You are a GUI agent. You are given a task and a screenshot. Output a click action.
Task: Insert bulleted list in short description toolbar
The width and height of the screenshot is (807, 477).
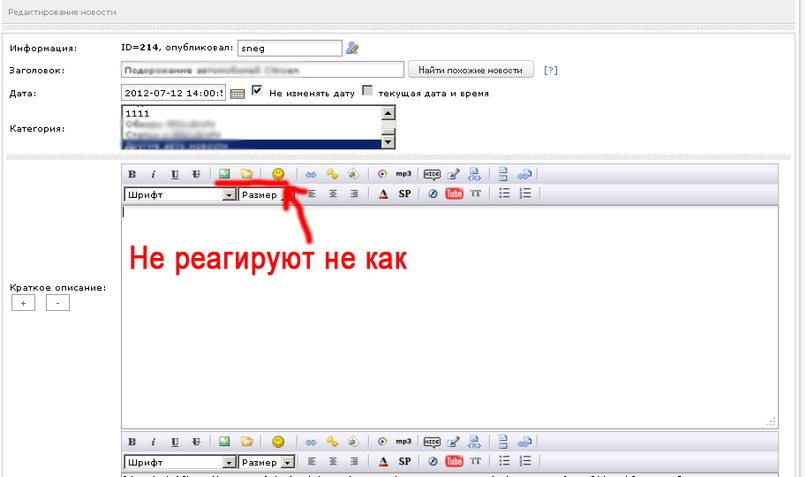tap(504, 193)
